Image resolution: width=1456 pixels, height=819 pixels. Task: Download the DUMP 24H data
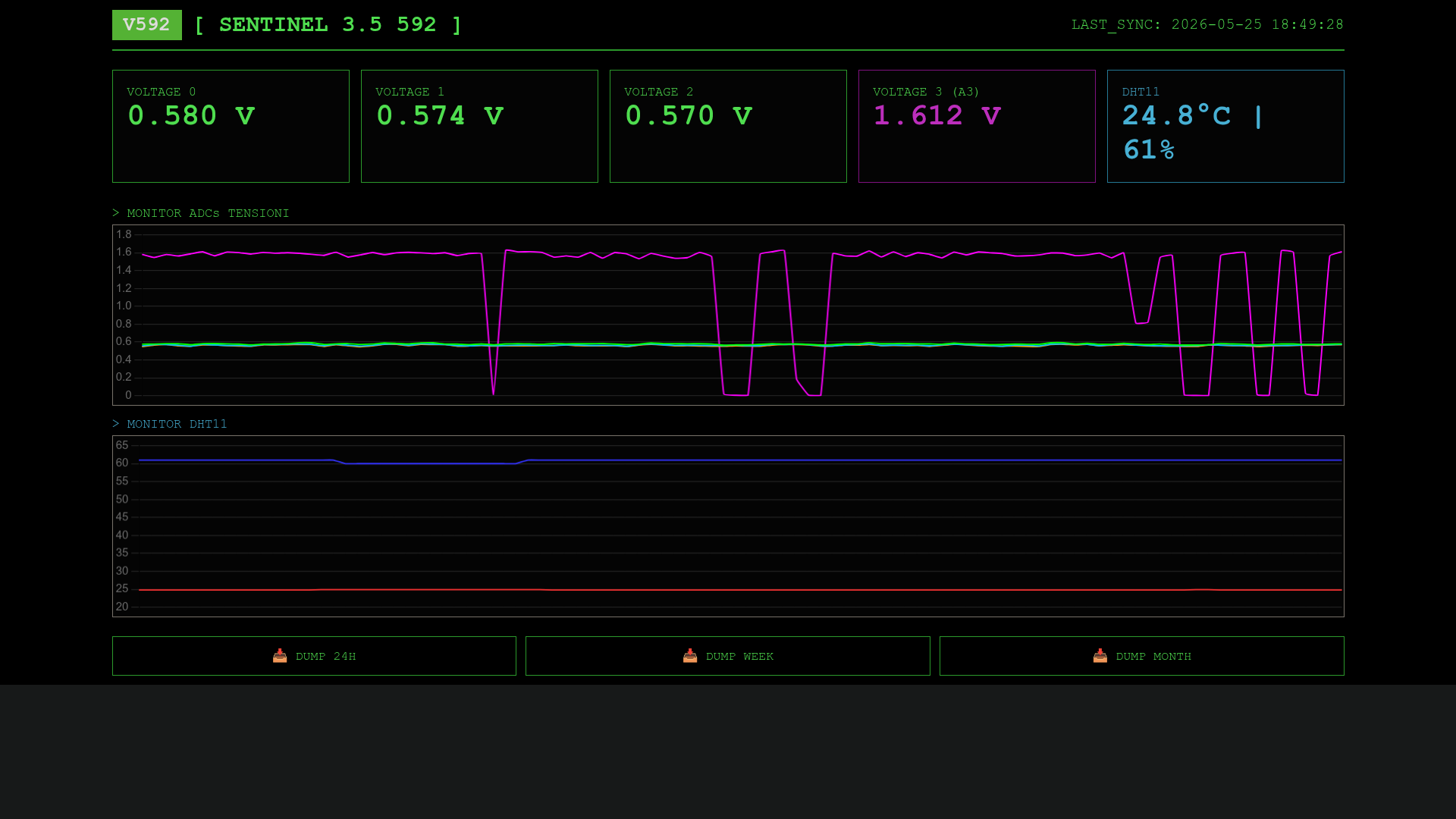tap(314, 656)
